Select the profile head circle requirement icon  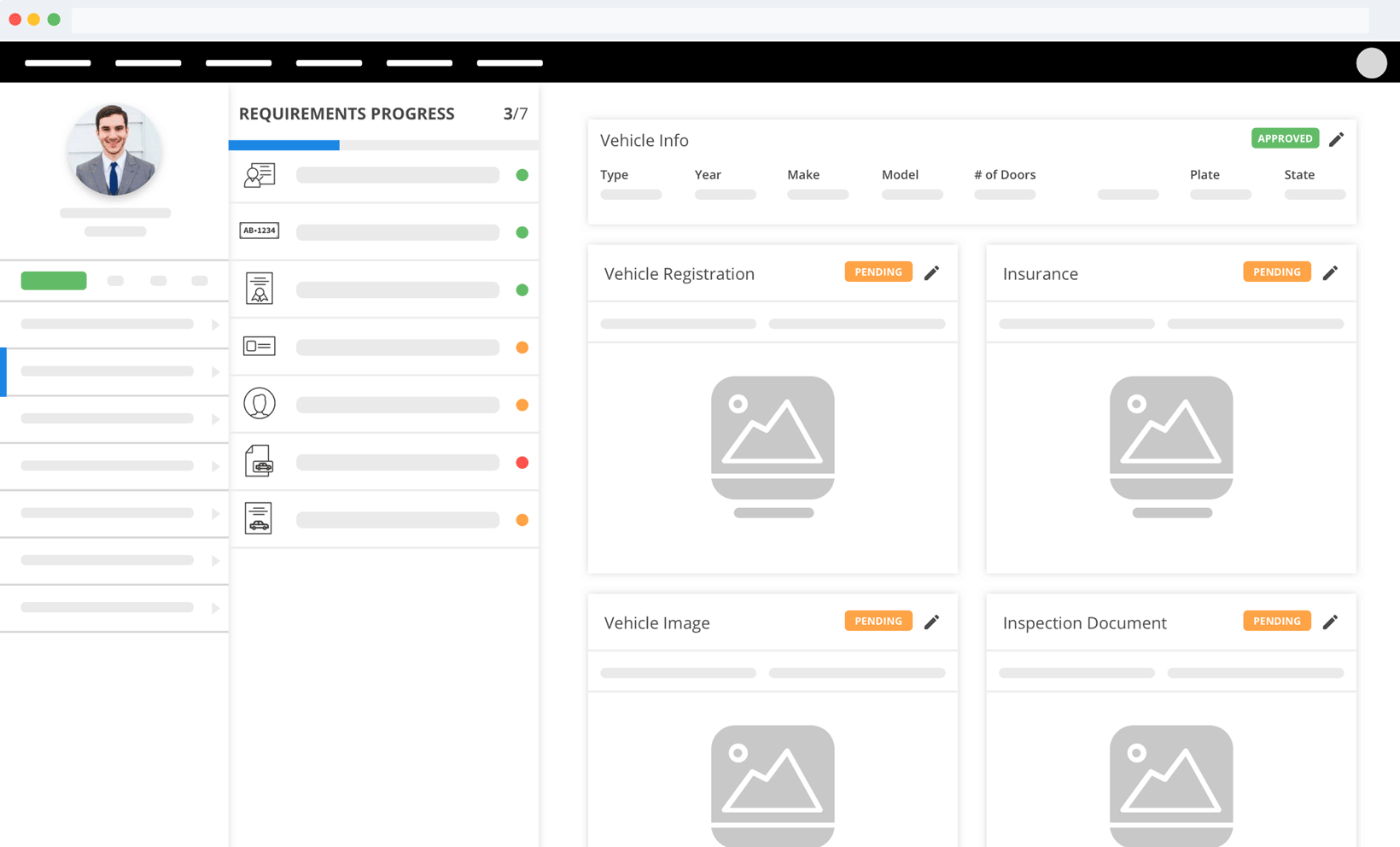pos(259,403)
